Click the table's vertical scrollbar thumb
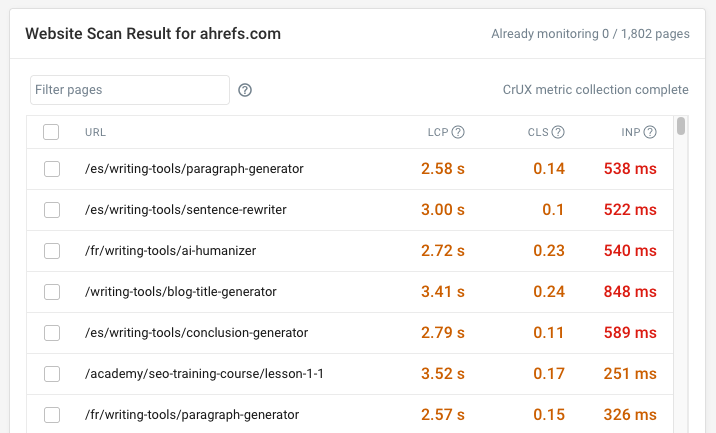 [681, 126]
